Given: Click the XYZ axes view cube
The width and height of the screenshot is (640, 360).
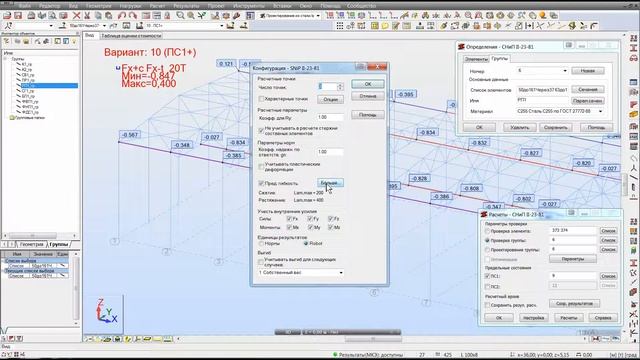Looking at the screenshot, I should pos(106,312).
